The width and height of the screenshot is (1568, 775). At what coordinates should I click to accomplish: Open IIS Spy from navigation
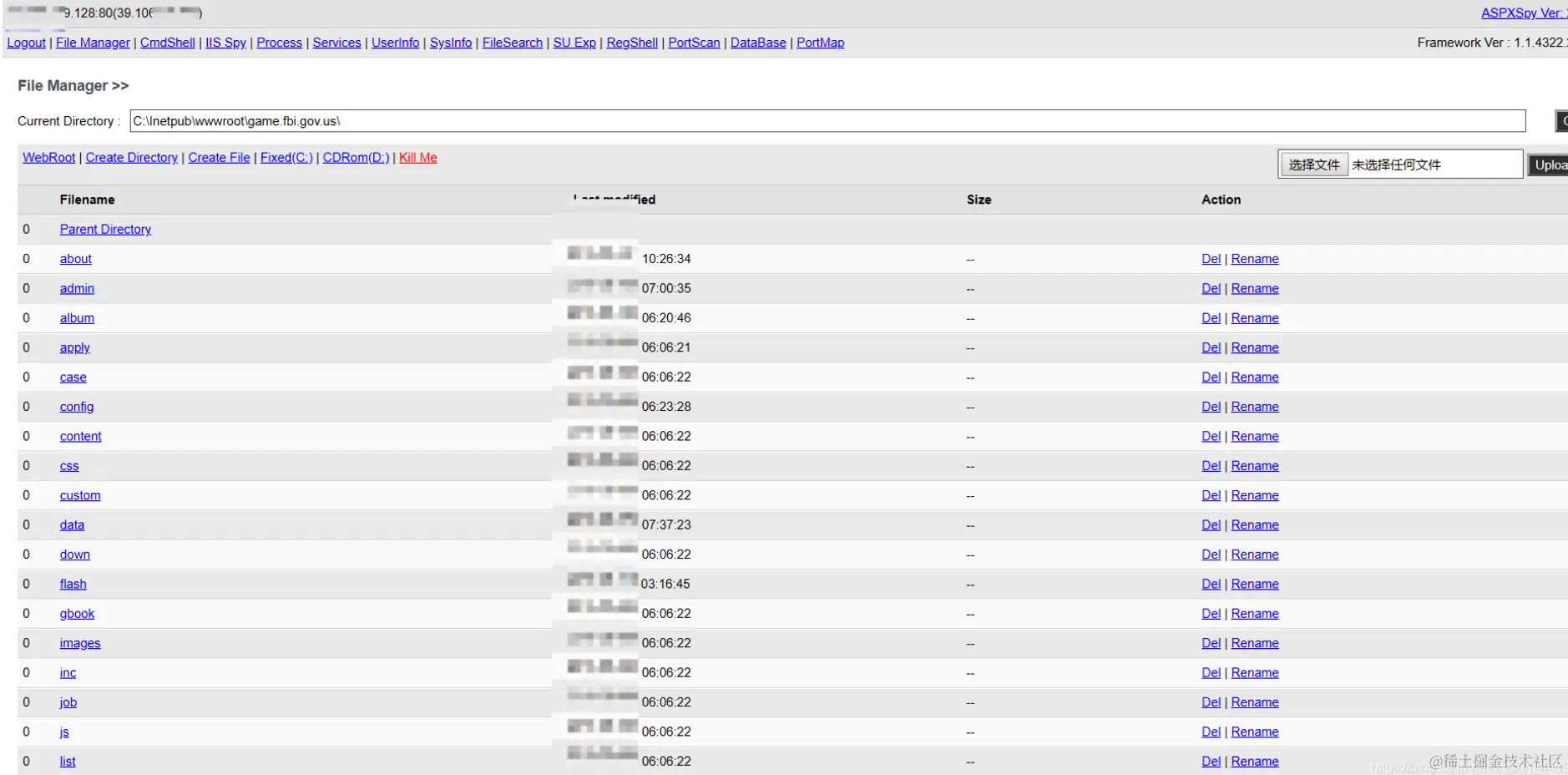click(x=225, y=43)
